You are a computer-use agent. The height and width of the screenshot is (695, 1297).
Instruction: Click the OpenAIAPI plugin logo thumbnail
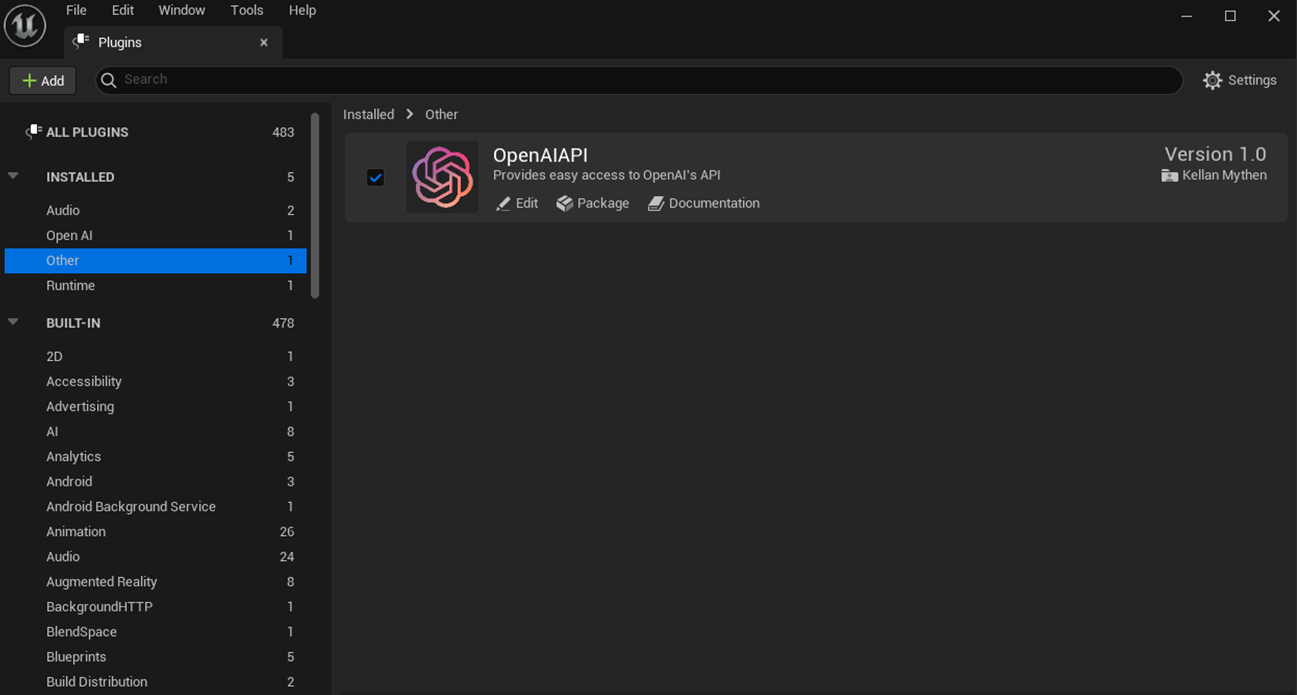click(442, 177)
